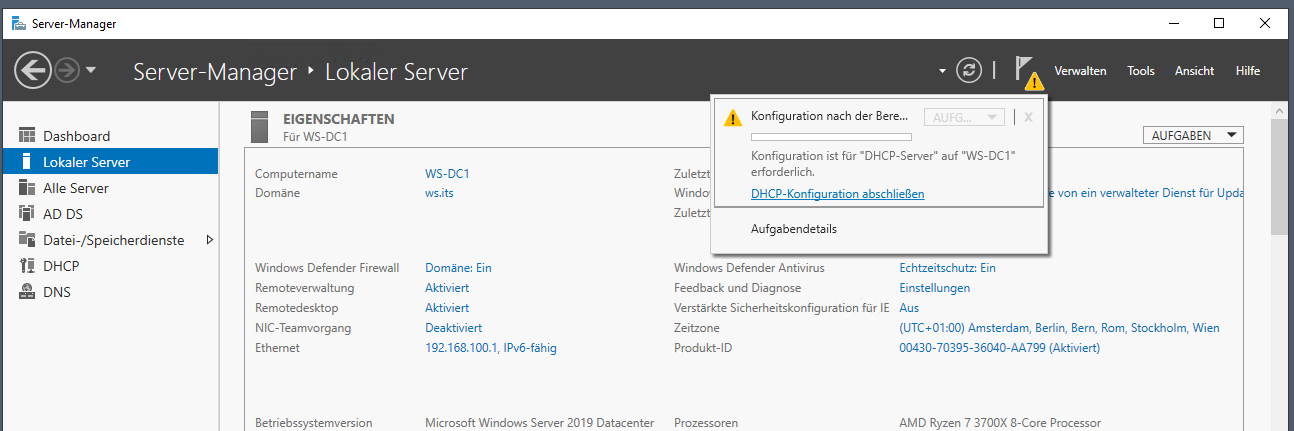Close the notification with the X

(1028, 117)
